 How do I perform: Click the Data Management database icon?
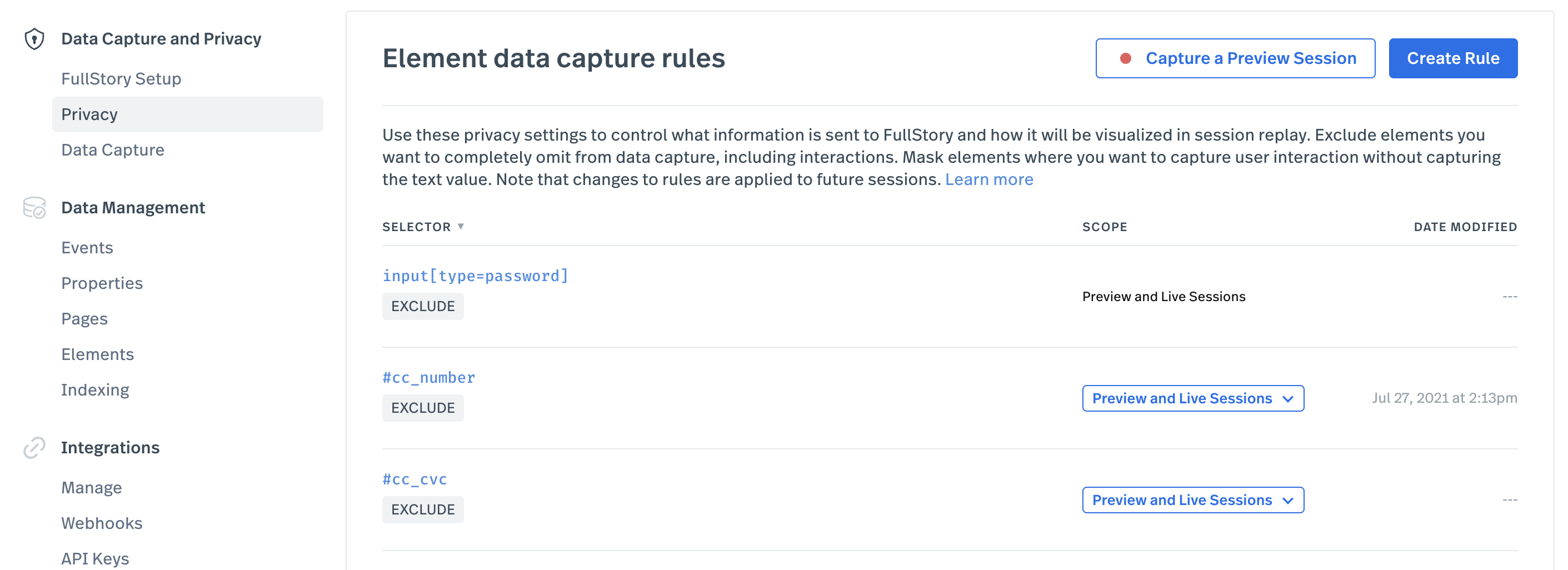click(34, 208)
